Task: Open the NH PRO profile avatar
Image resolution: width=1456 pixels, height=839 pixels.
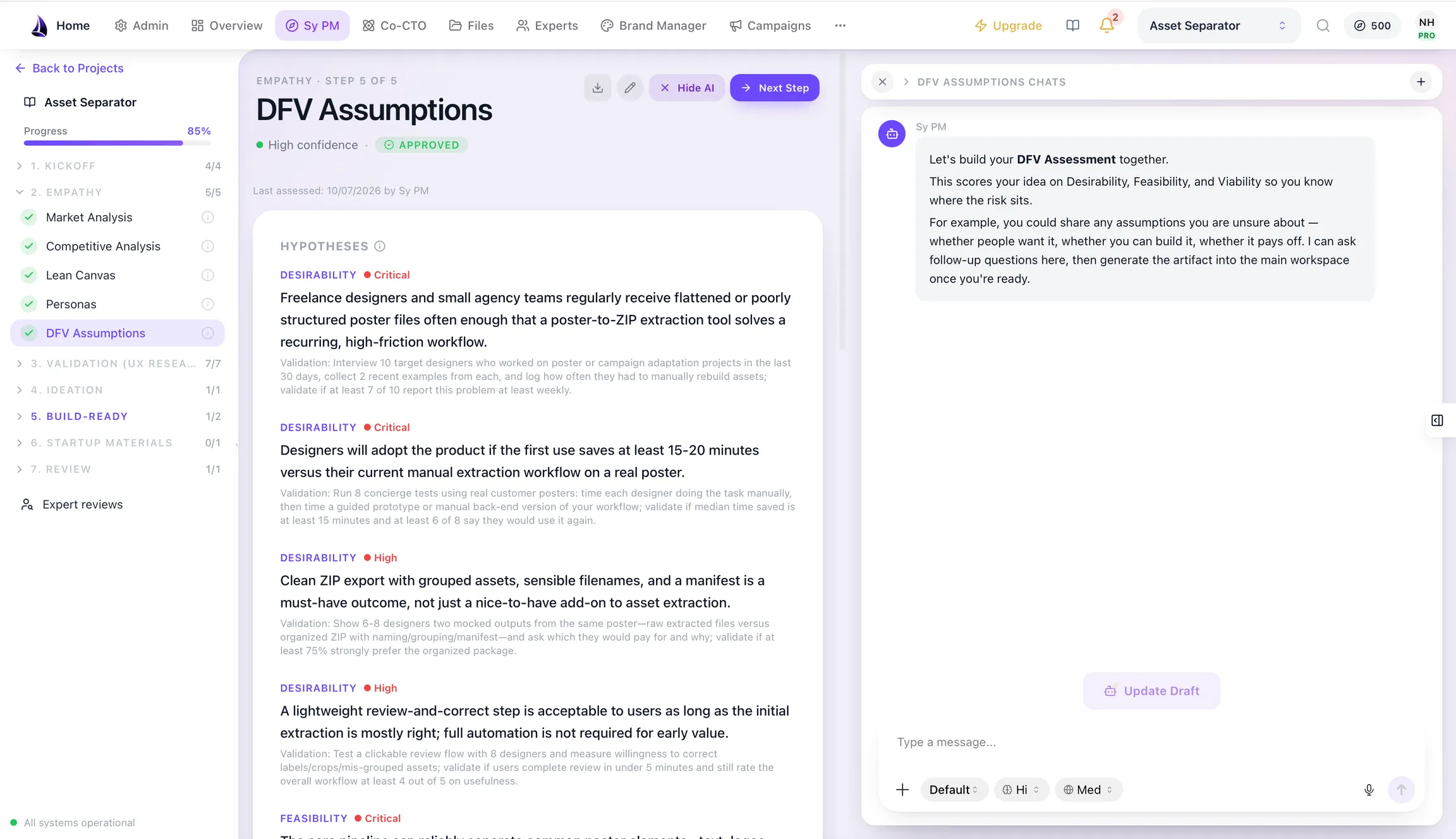Action: pyautogui.click(x=1426, y=28)
